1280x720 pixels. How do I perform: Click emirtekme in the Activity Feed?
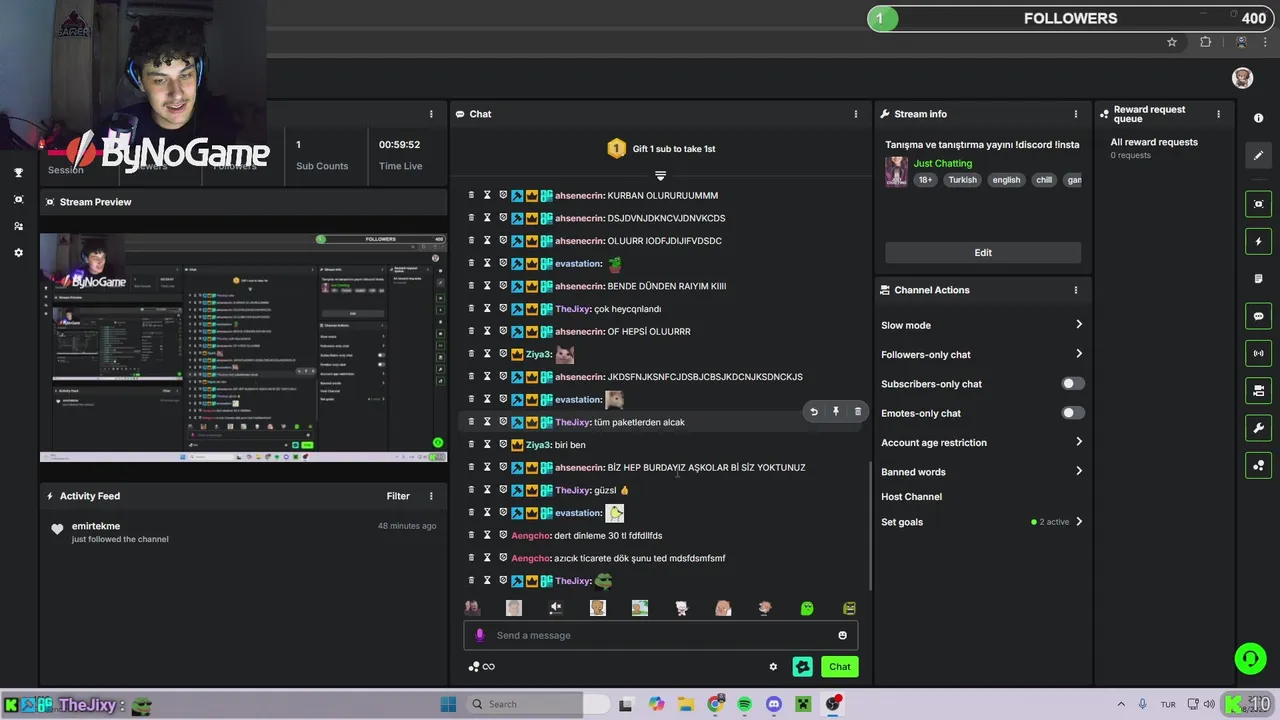pos(96,526)
